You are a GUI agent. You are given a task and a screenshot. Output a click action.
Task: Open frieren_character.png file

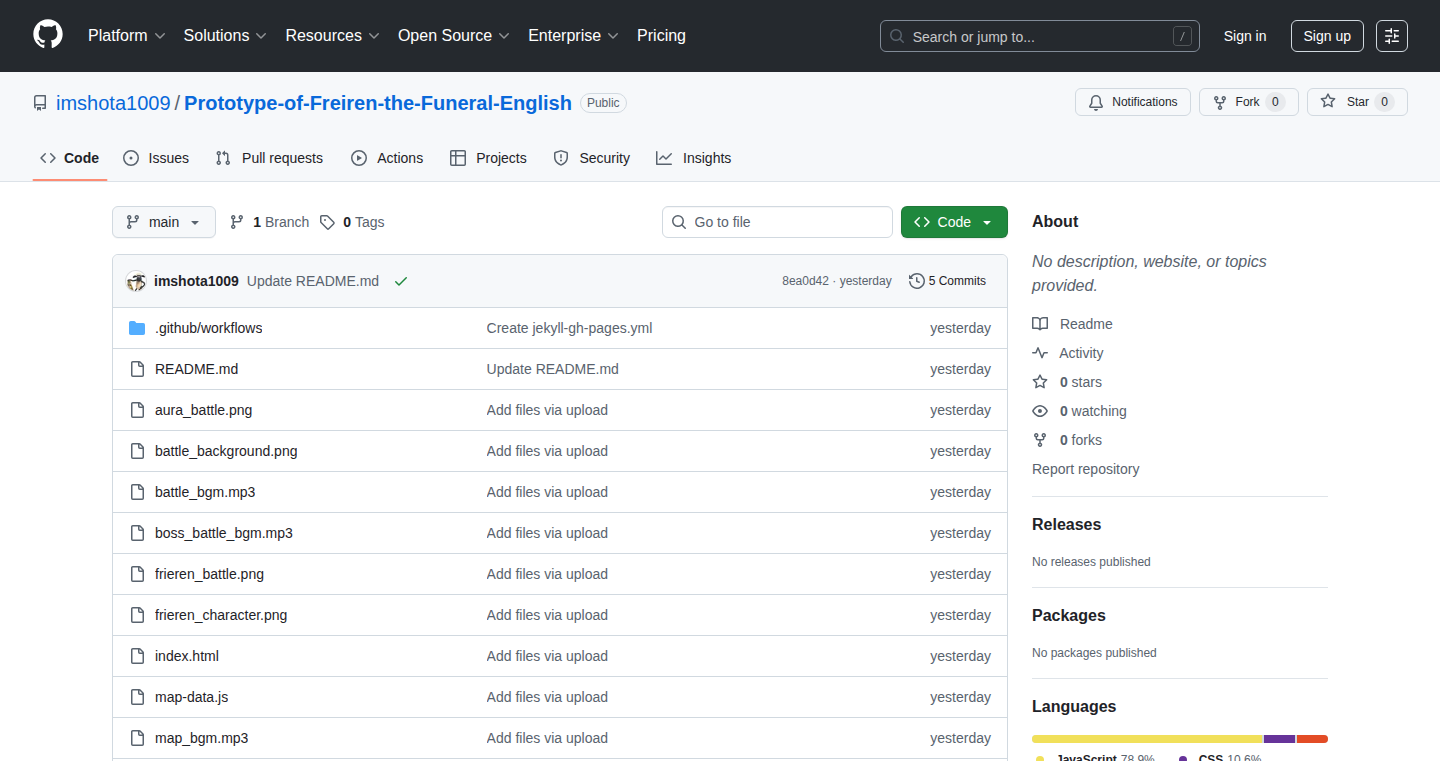(221, 615)
